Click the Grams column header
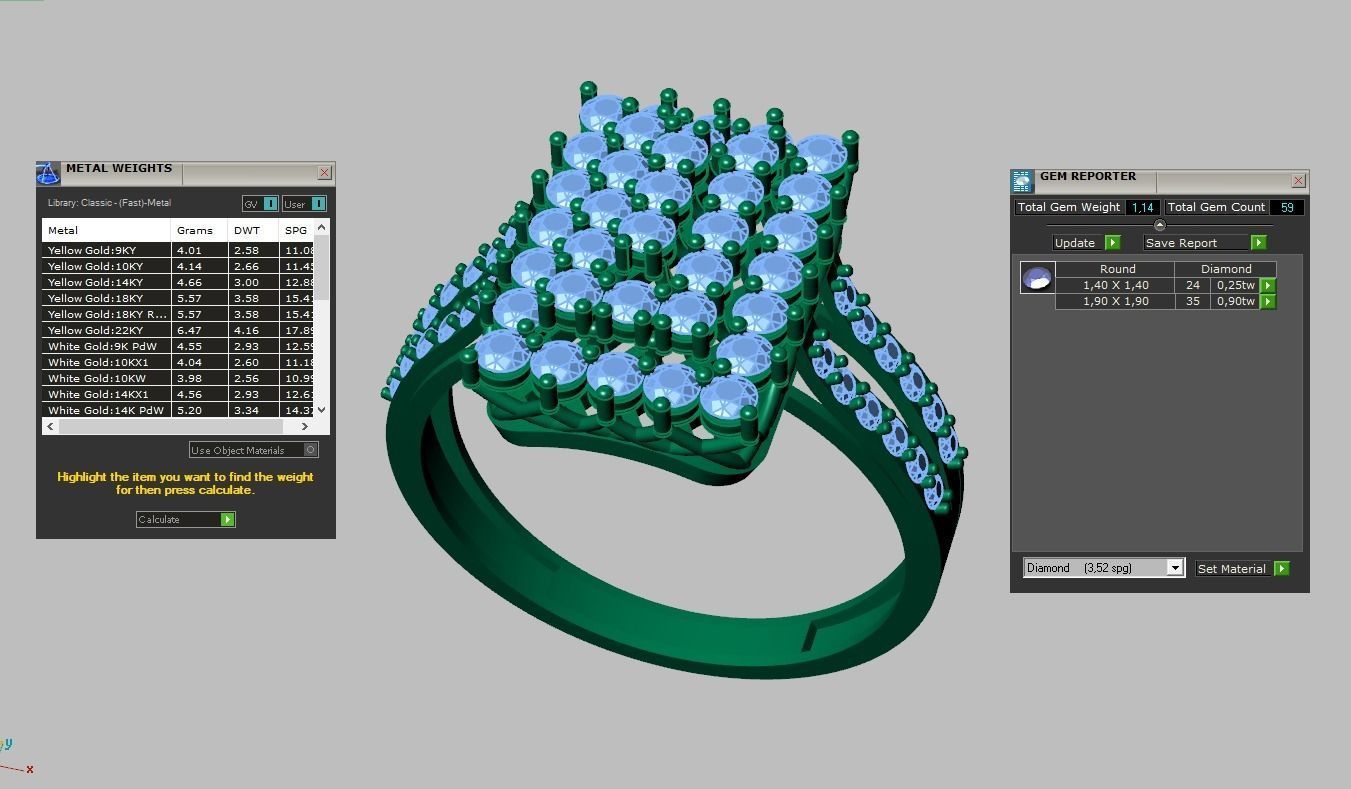The height and width of the screenshot is (789, 1351). (x=200, y=230)
